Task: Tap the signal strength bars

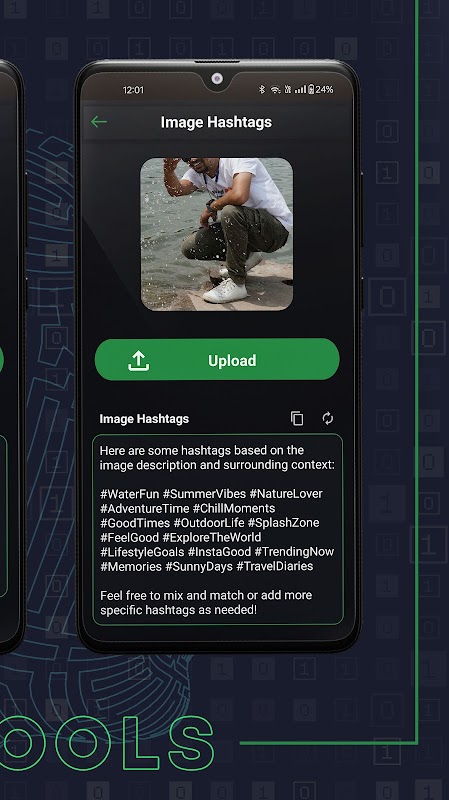Action: point(301,90)
